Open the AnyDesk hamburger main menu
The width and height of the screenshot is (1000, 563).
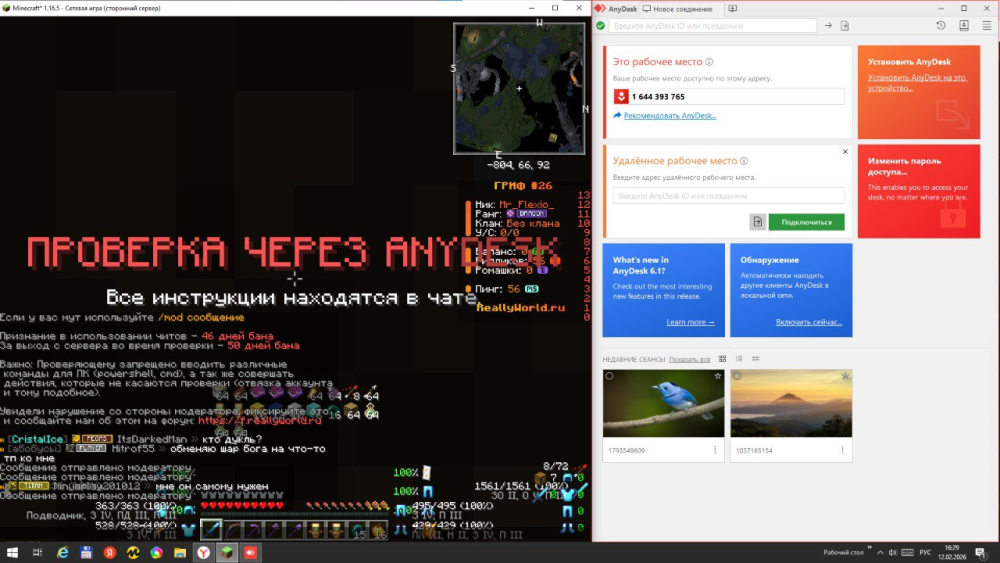point(987,26)
